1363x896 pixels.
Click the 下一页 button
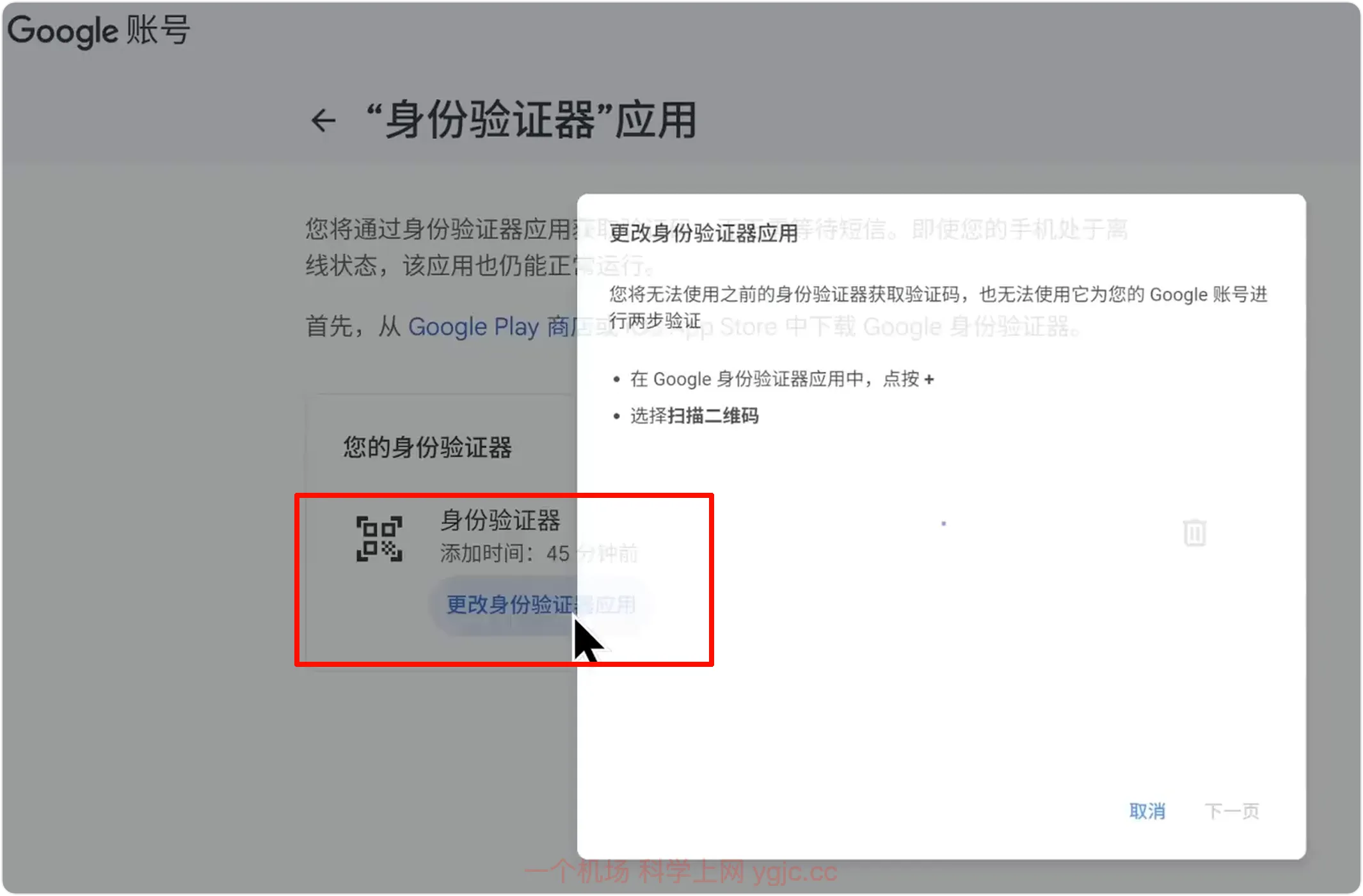coord(1232,812)
